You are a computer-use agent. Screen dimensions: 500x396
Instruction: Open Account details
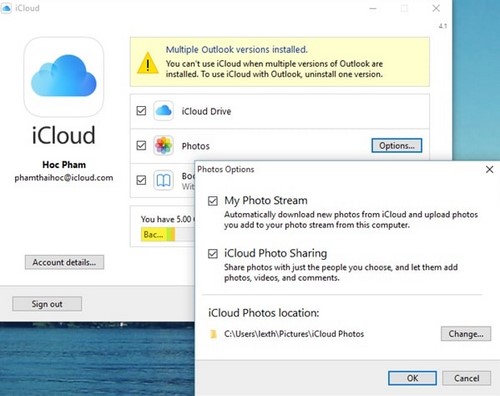point(64,262)
